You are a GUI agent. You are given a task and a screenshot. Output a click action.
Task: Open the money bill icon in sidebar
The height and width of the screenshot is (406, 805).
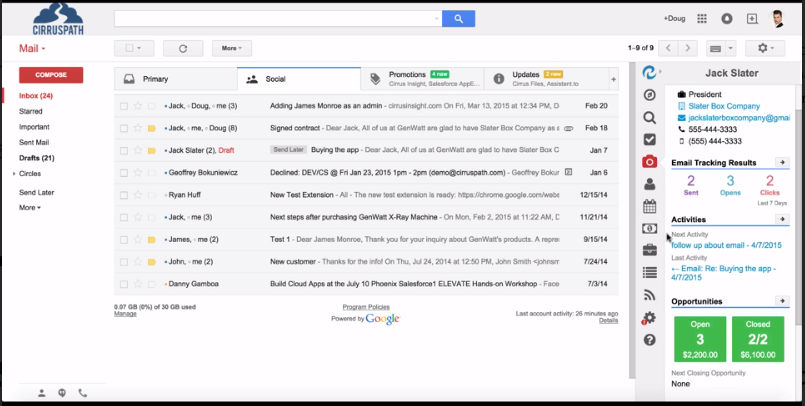649,228
